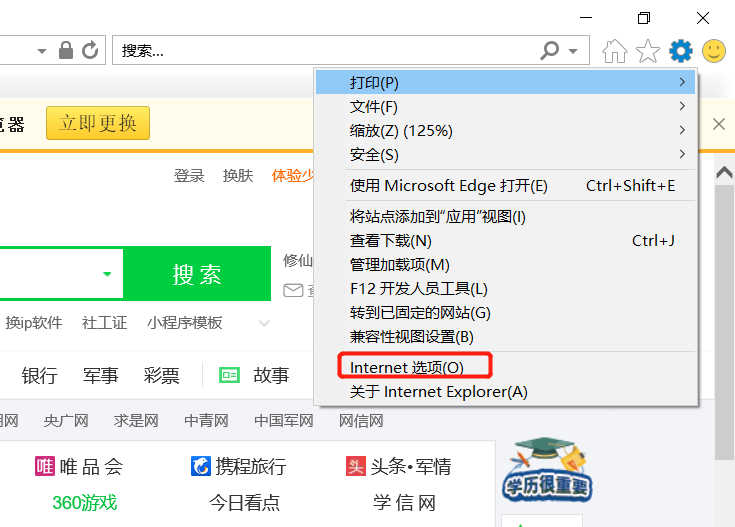Open the 缩放(Z) (125%) submenu
Viewport: 735px width, 527px height.
click(x=506, y=130)
